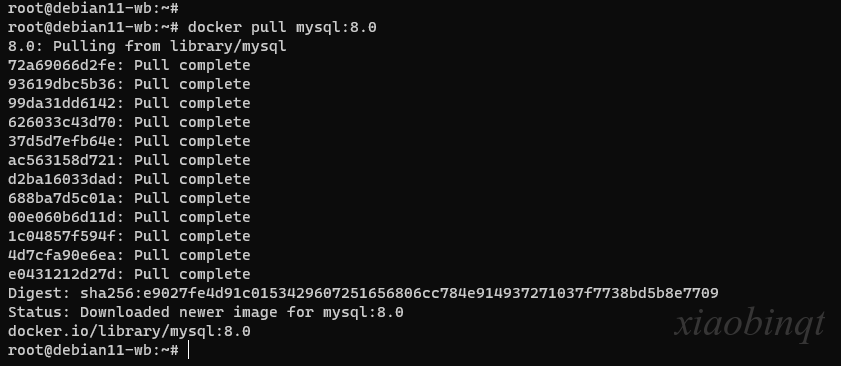Click the d2ba16033dad layer ID
The height and width of the screenshot is (366, 841).
coord(62,179)
